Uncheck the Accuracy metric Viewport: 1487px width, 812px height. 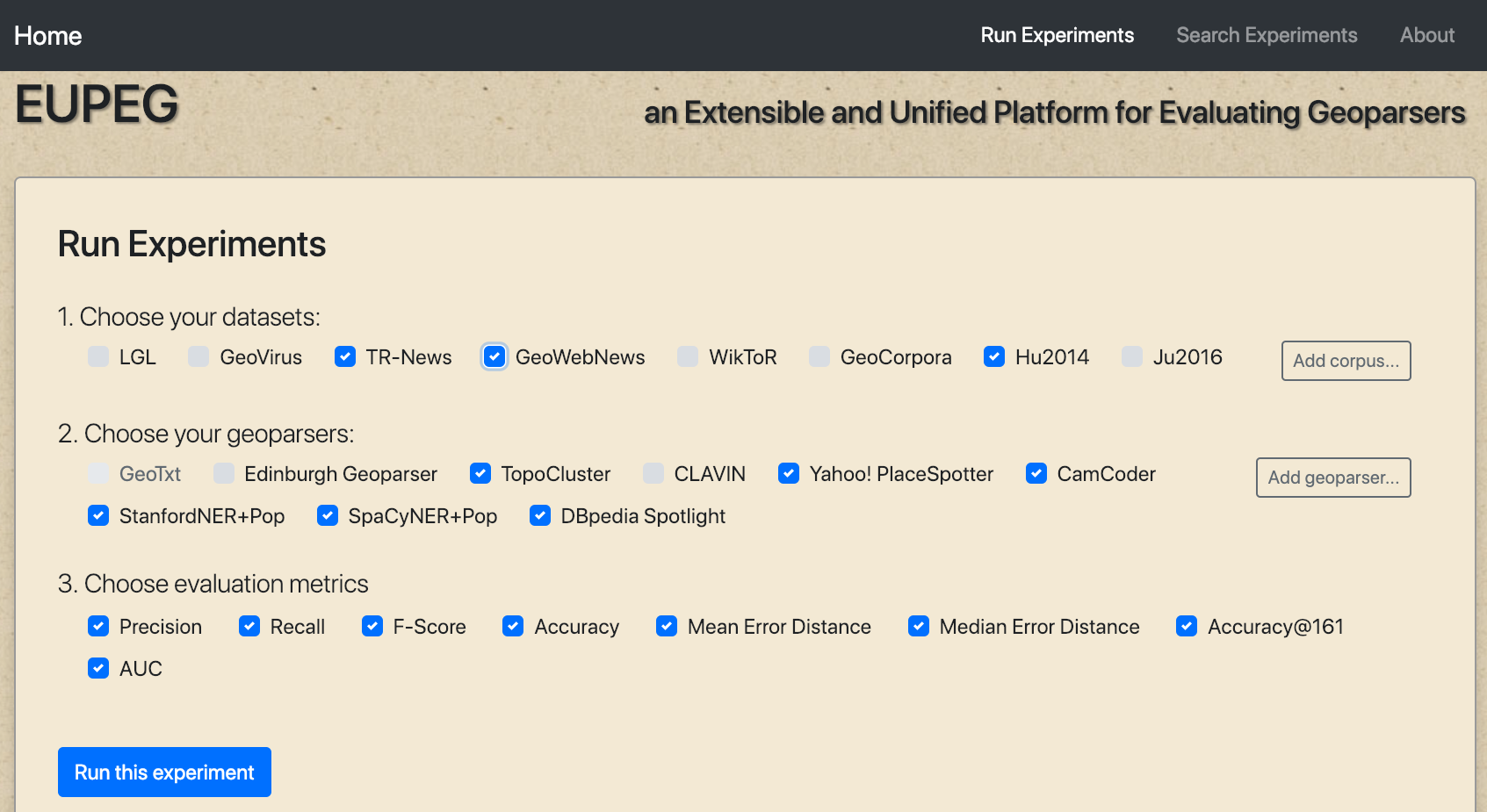pos(513,627)
